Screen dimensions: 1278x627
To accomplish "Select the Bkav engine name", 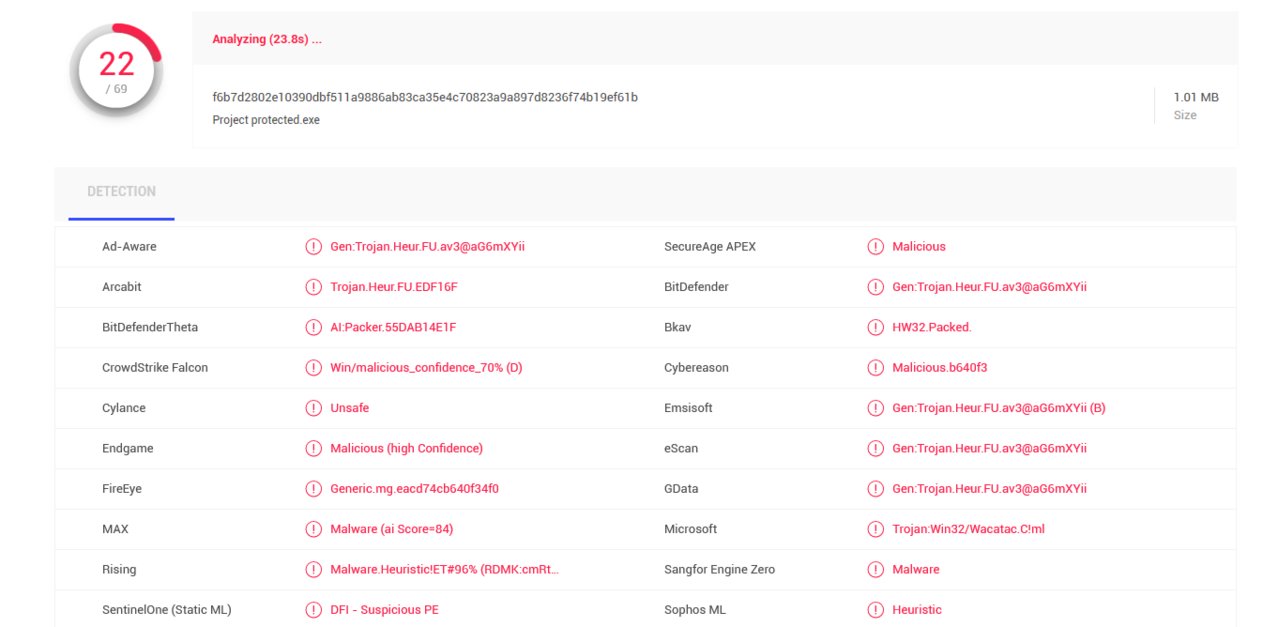I will [678, 327].
